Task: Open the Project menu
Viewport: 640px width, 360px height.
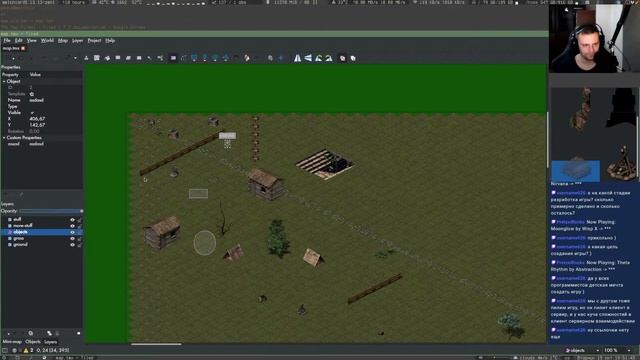Action: pyautogui.click(x=94, y=40)
